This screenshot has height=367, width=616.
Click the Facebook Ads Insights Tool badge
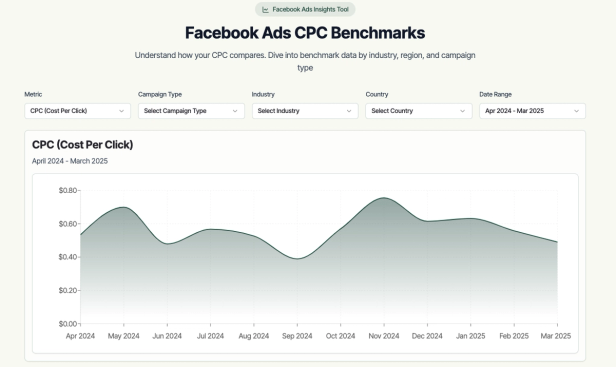point(305,9)
